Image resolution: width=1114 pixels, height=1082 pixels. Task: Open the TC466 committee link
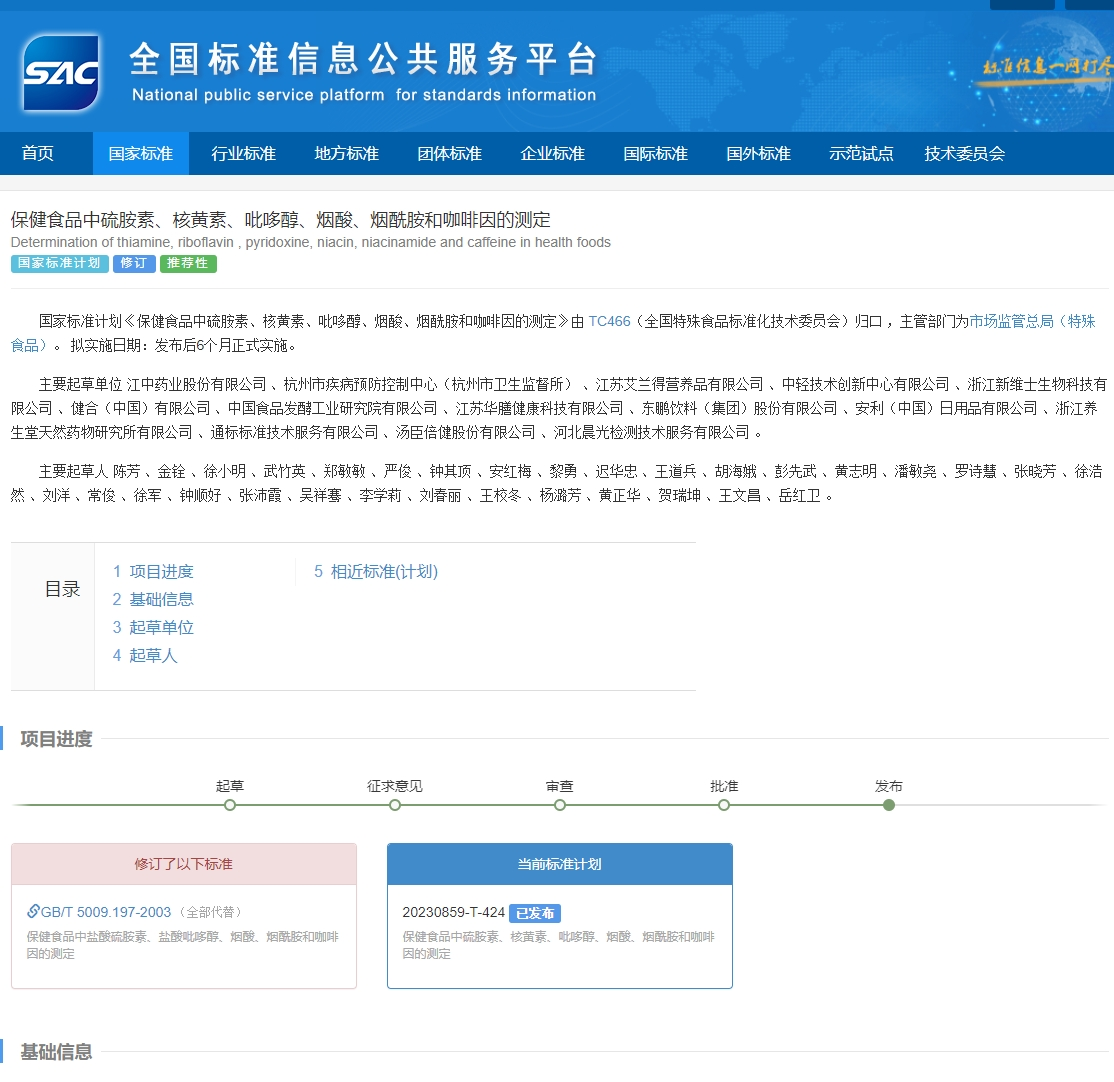coord(609,321)
